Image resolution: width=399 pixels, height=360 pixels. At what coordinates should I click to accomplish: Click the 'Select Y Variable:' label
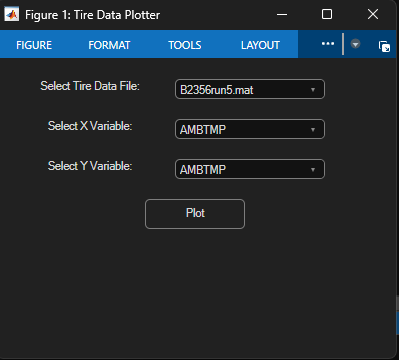click(90, 166)
